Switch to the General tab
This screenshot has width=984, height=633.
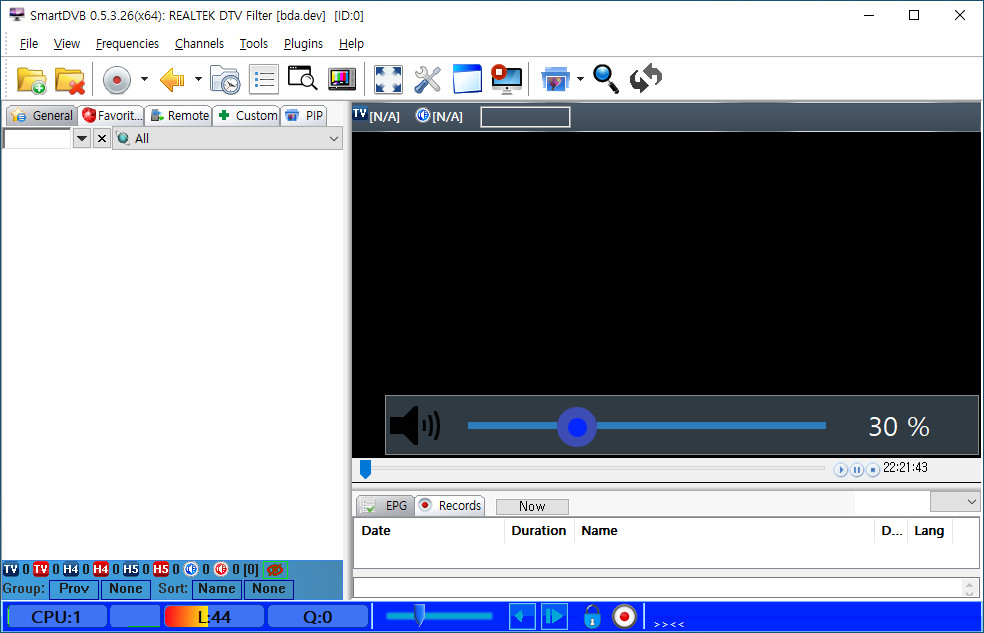pyautogui.click(x=42, y=115)
